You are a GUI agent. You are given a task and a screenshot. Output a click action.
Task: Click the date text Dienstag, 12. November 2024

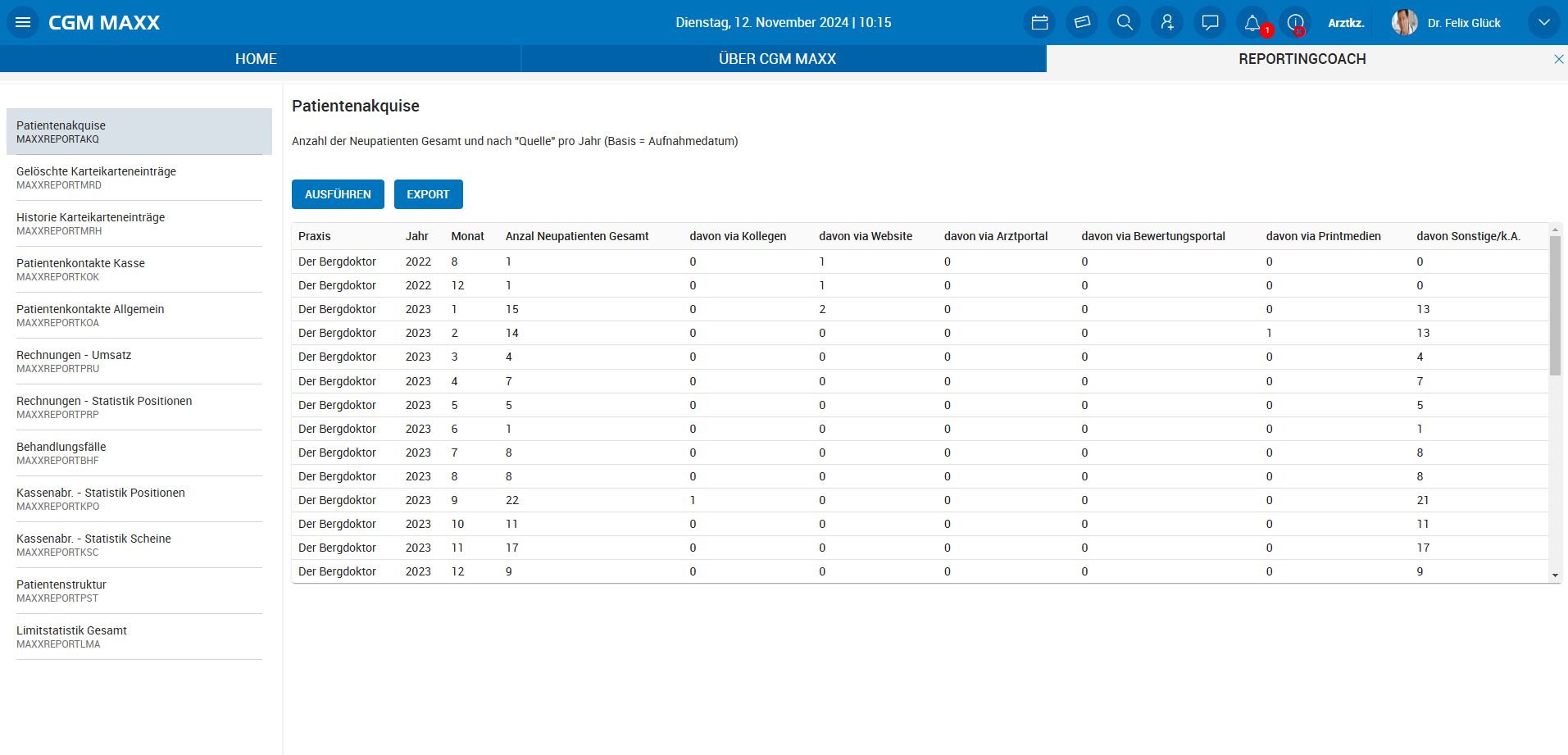coord(761,23)
